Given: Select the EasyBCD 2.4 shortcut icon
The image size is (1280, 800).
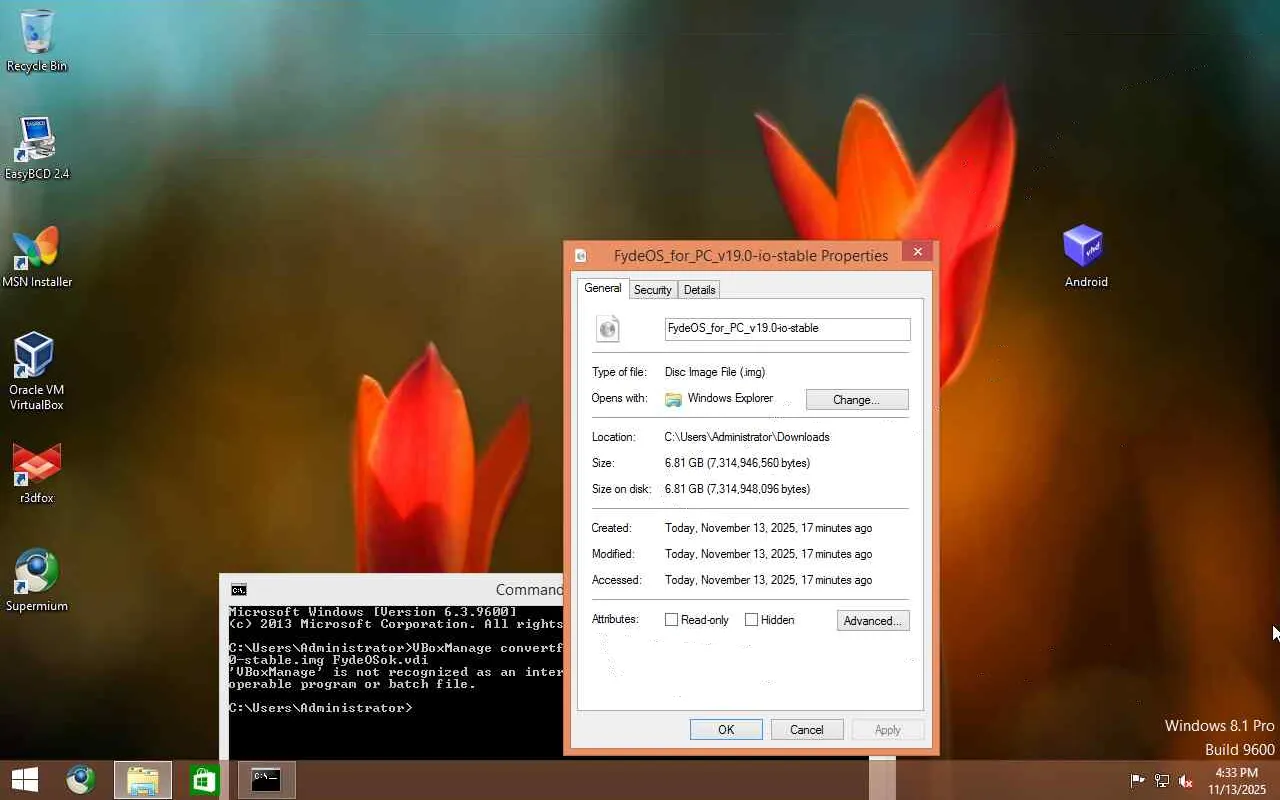Looking at the screenshot, I should pyautogui.click(x=37, y=149).
